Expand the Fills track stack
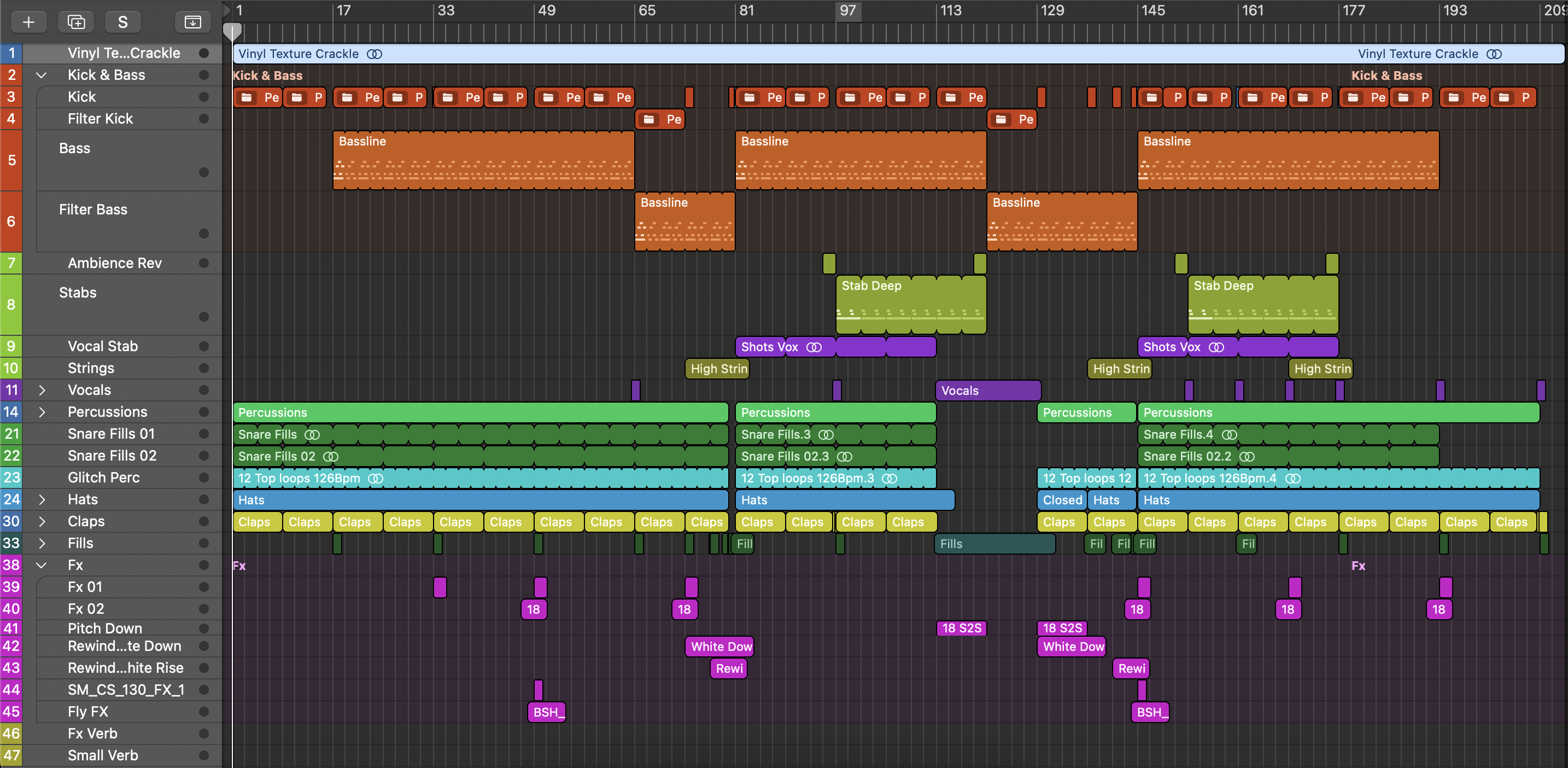Screen dimensions: 1568x768 point(42,543)
